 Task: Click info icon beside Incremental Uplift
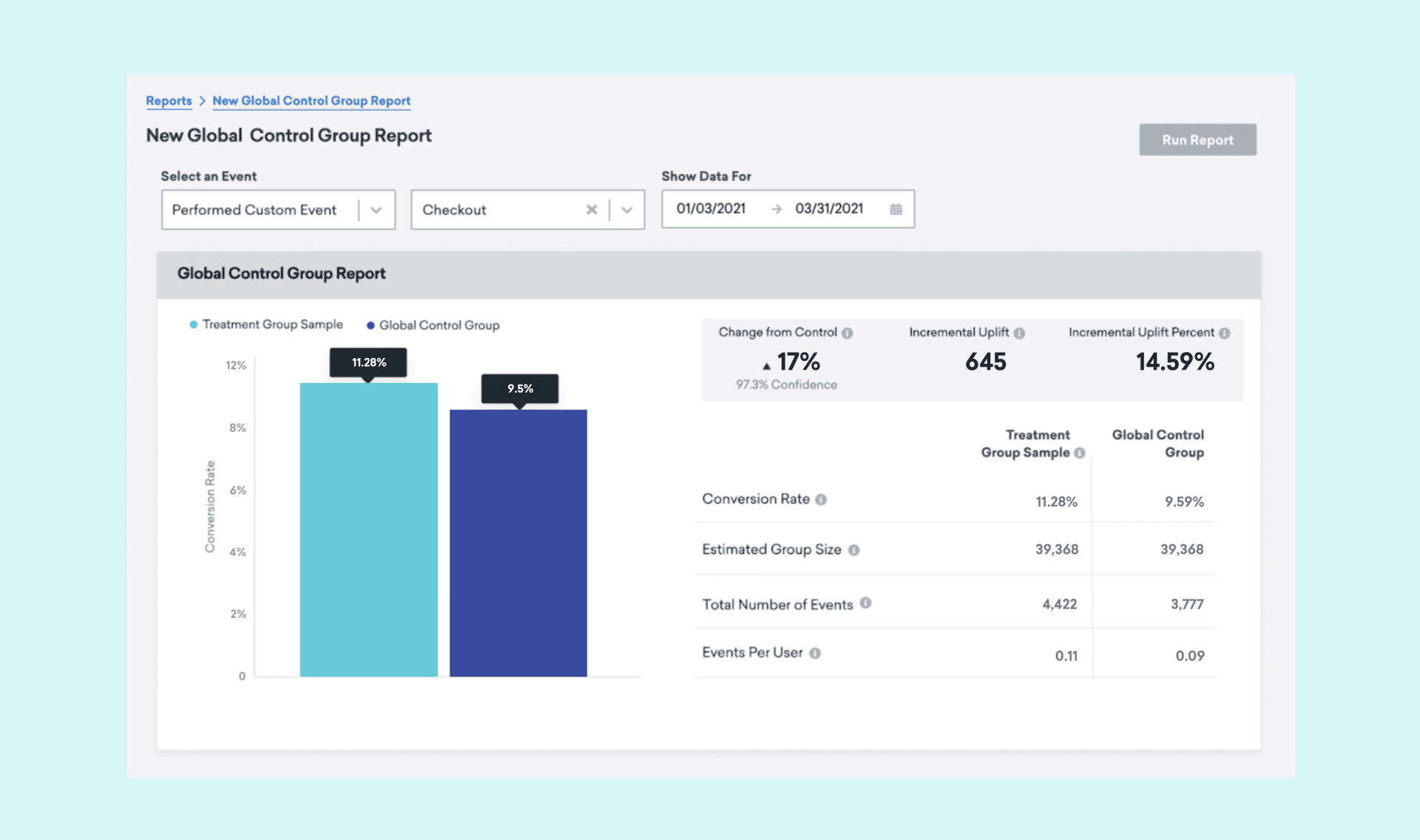(x=1019, y=333)
